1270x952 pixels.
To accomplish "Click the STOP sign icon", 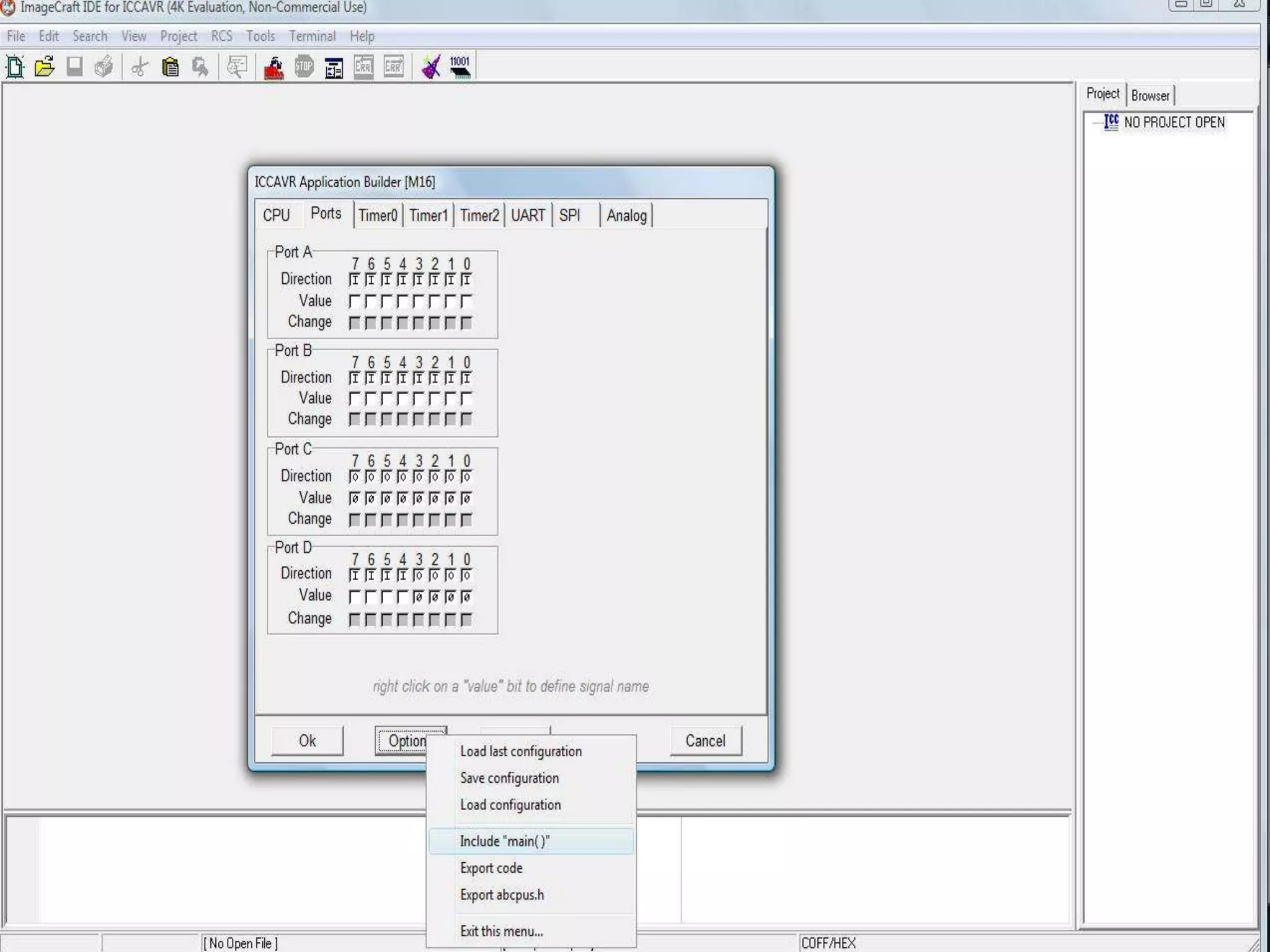I will tap(304, 66).
